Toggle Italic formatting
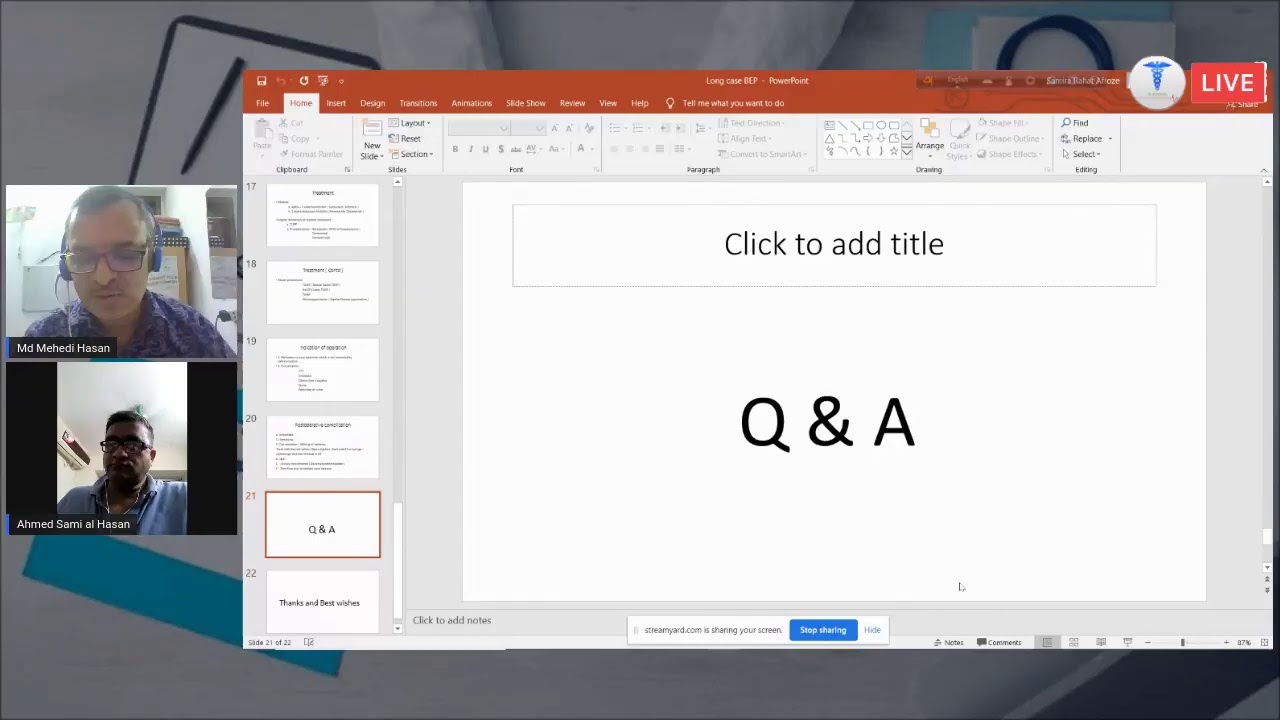The width and height of the screenshot is (1280, 720). pos(471,149)
